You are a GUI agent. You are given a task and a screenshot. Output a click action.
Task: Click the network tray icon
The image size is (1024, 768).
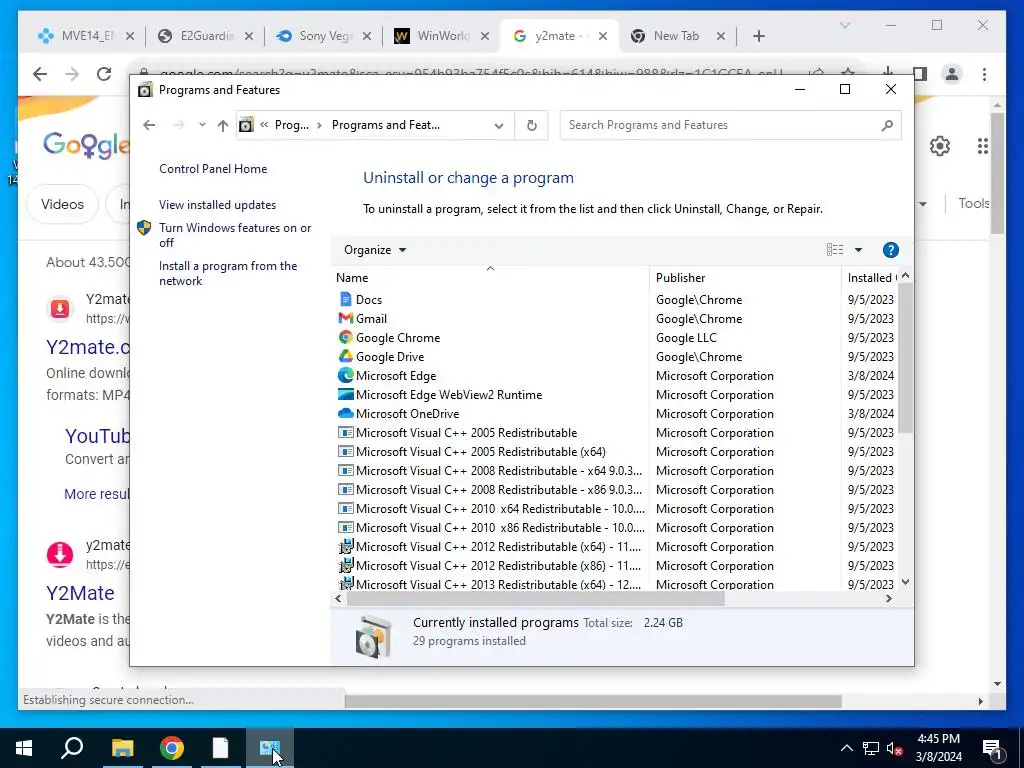click(871, 748)
